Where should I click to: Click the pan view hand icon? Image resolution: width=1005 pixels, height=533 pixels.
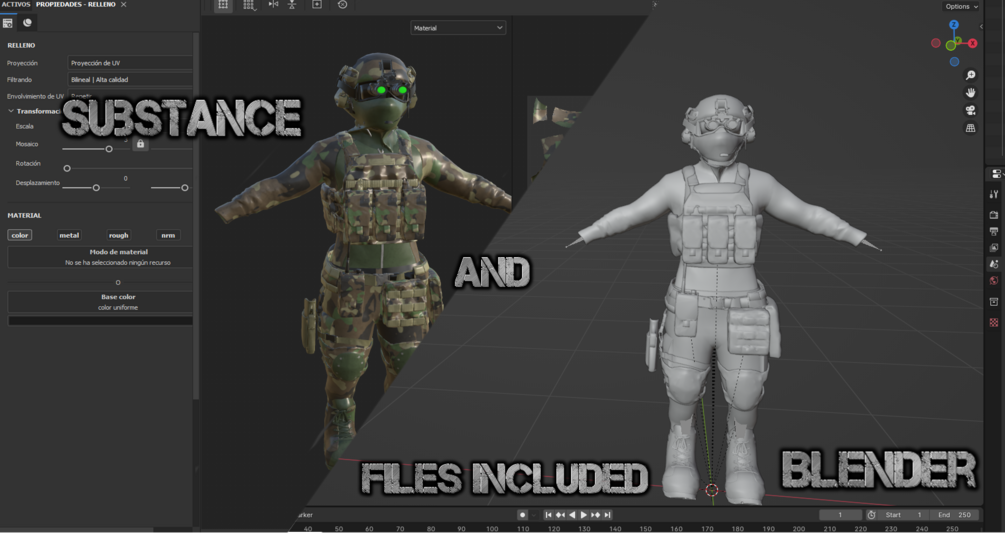click(x=970, y=93)
